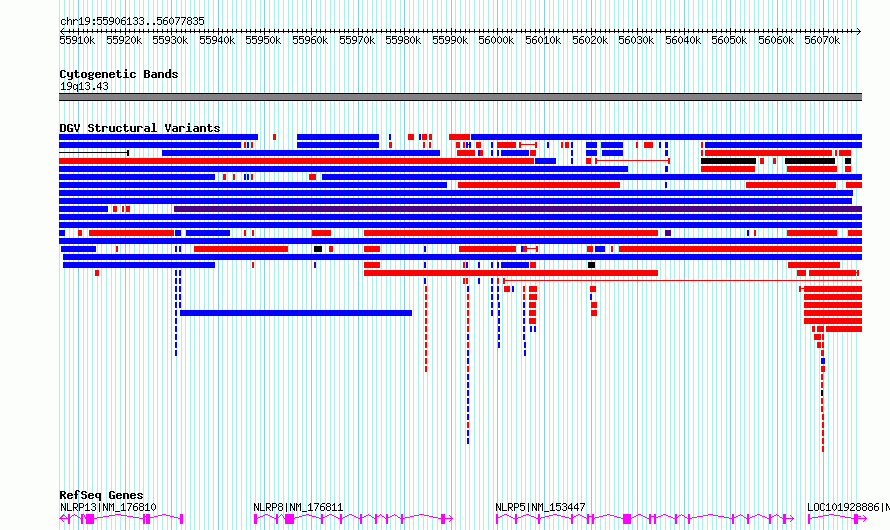This screenshot has height=530, width=890.
Task: Select the 55930k position on the ruler
Action: tap(170, 40)
